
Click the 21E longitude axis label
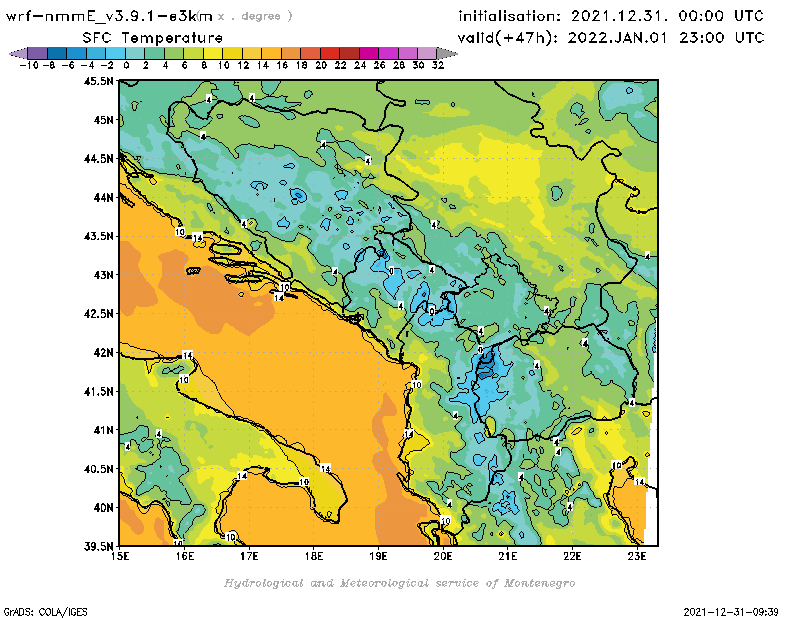pyautogui.click(x=508, y=556)
